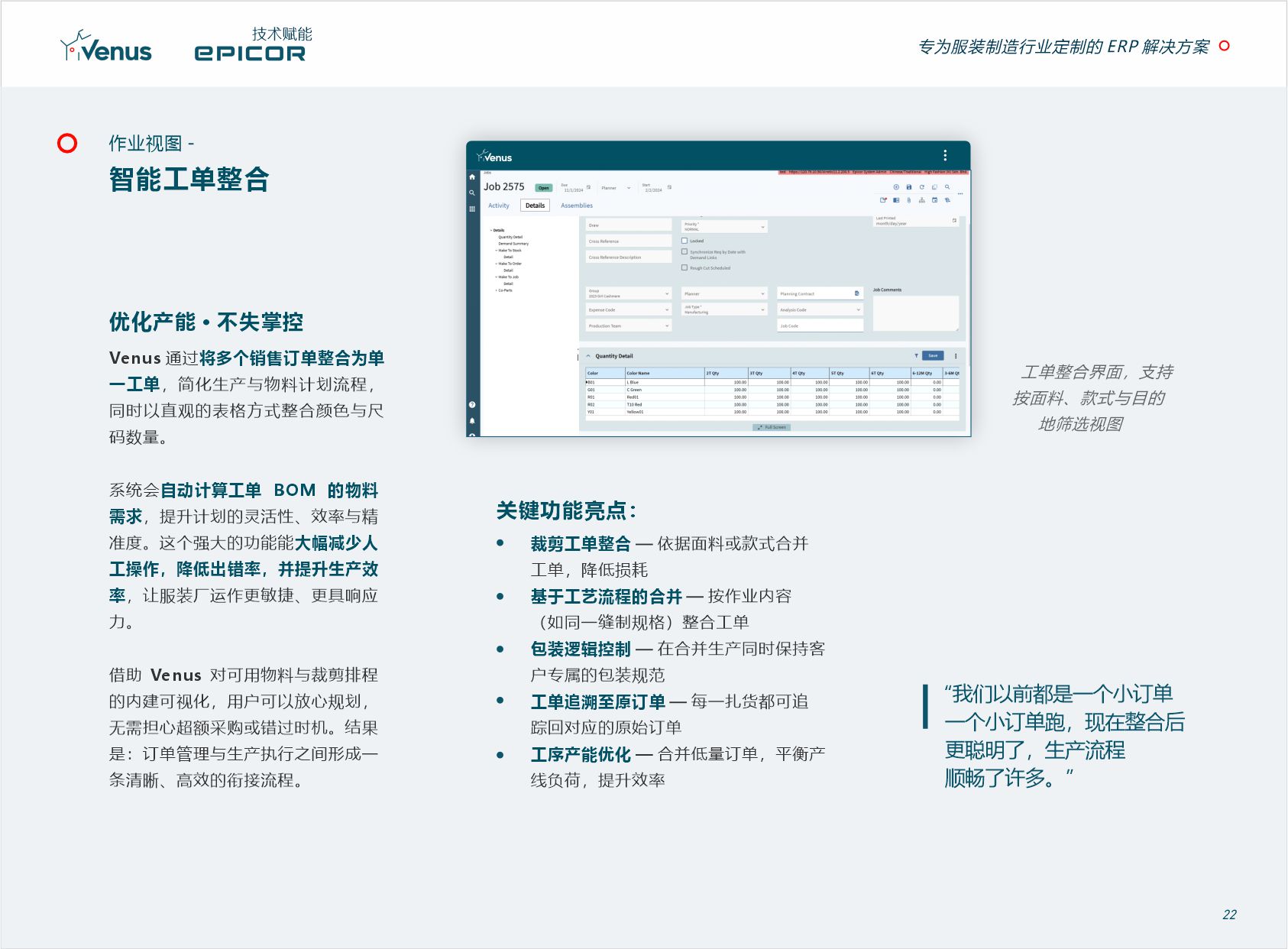
Task: Click the 'Job 2575' title
Action: [x=504, y=187]
